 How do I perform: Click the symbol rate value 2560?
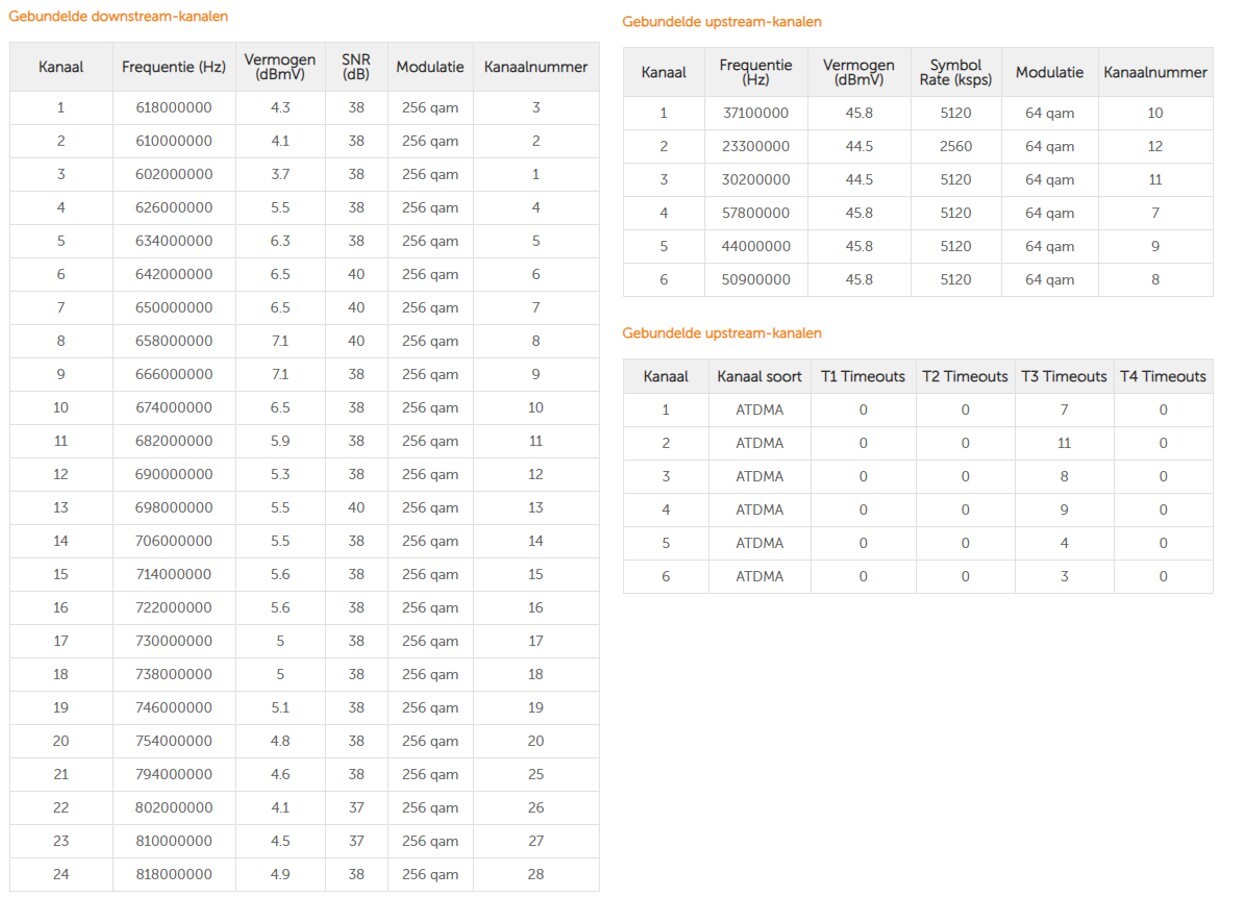(x=955, y=146)
